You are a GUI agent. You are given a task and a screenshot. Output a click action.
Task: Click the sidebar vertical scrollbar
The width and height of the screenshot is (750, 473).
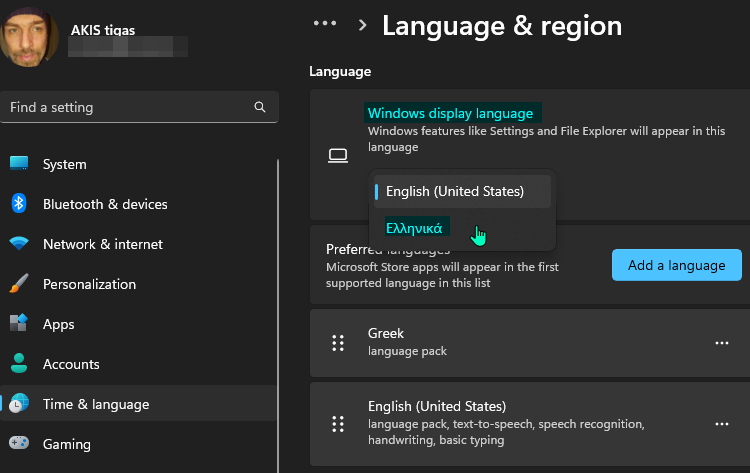tap(278, 316)
